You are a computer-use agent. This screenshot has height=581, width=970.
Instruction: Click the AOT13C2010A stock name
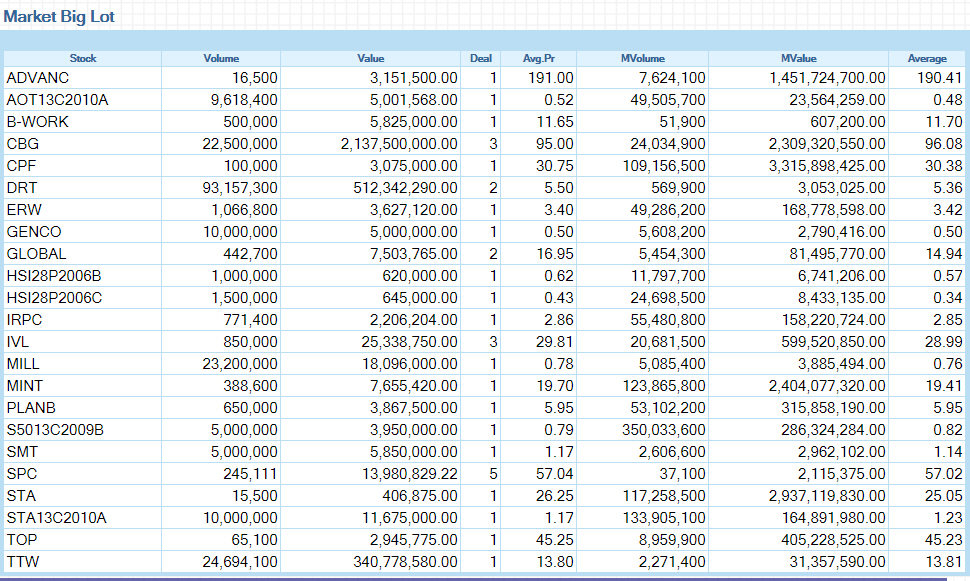(x=57, y=99)
